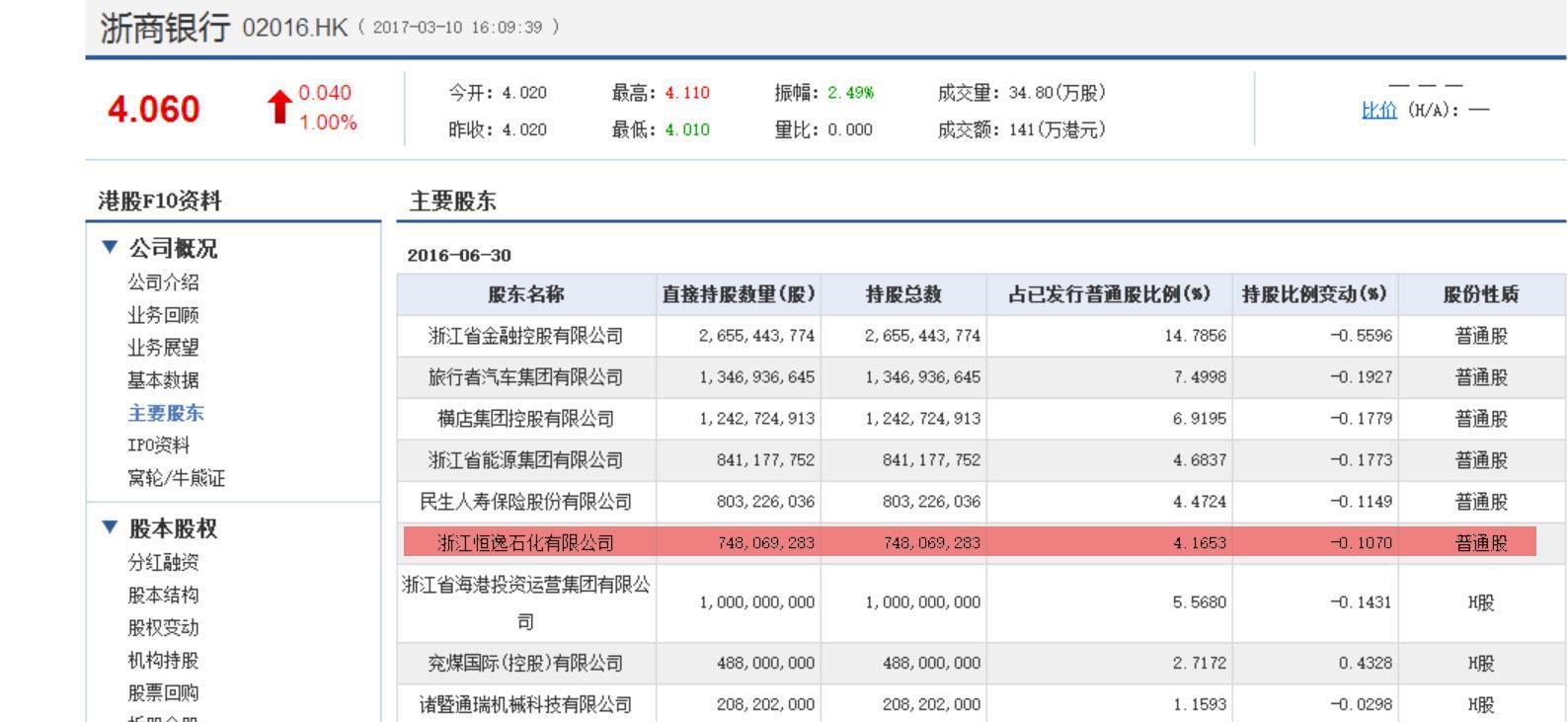Click the 股东名称 column header
1568x722 pixels.
pyautogui.click(x=526, y=294)
